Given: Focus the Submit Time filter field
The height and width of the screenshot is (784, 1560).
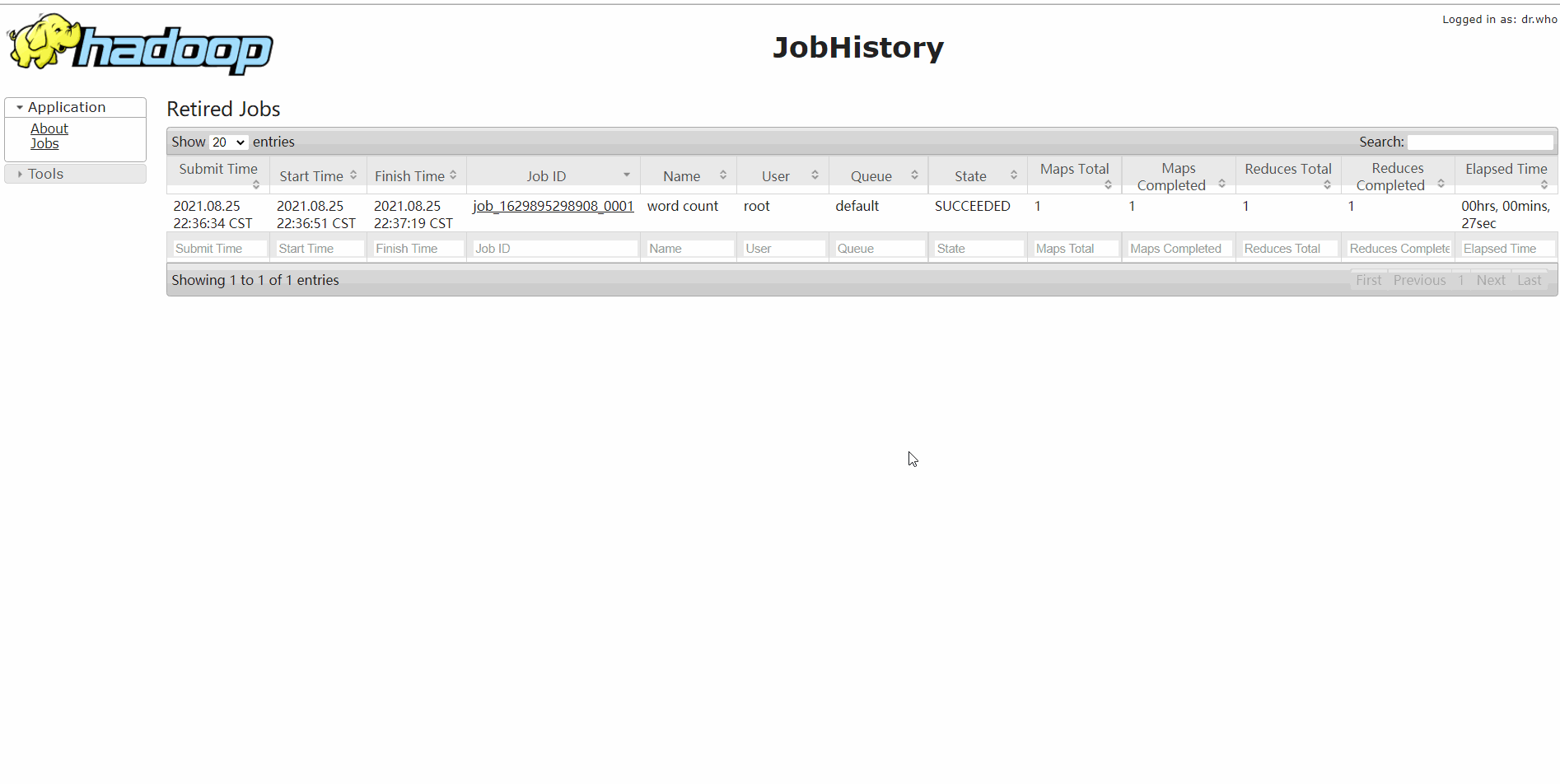Looking at the screenshot, I should click(x=219, y=249).
